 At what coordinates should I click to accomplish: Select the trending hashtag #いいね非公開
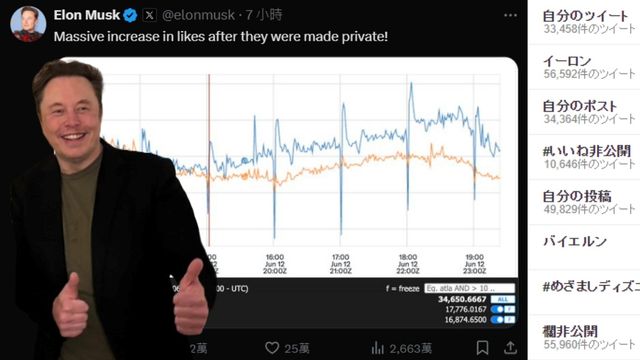587,151
